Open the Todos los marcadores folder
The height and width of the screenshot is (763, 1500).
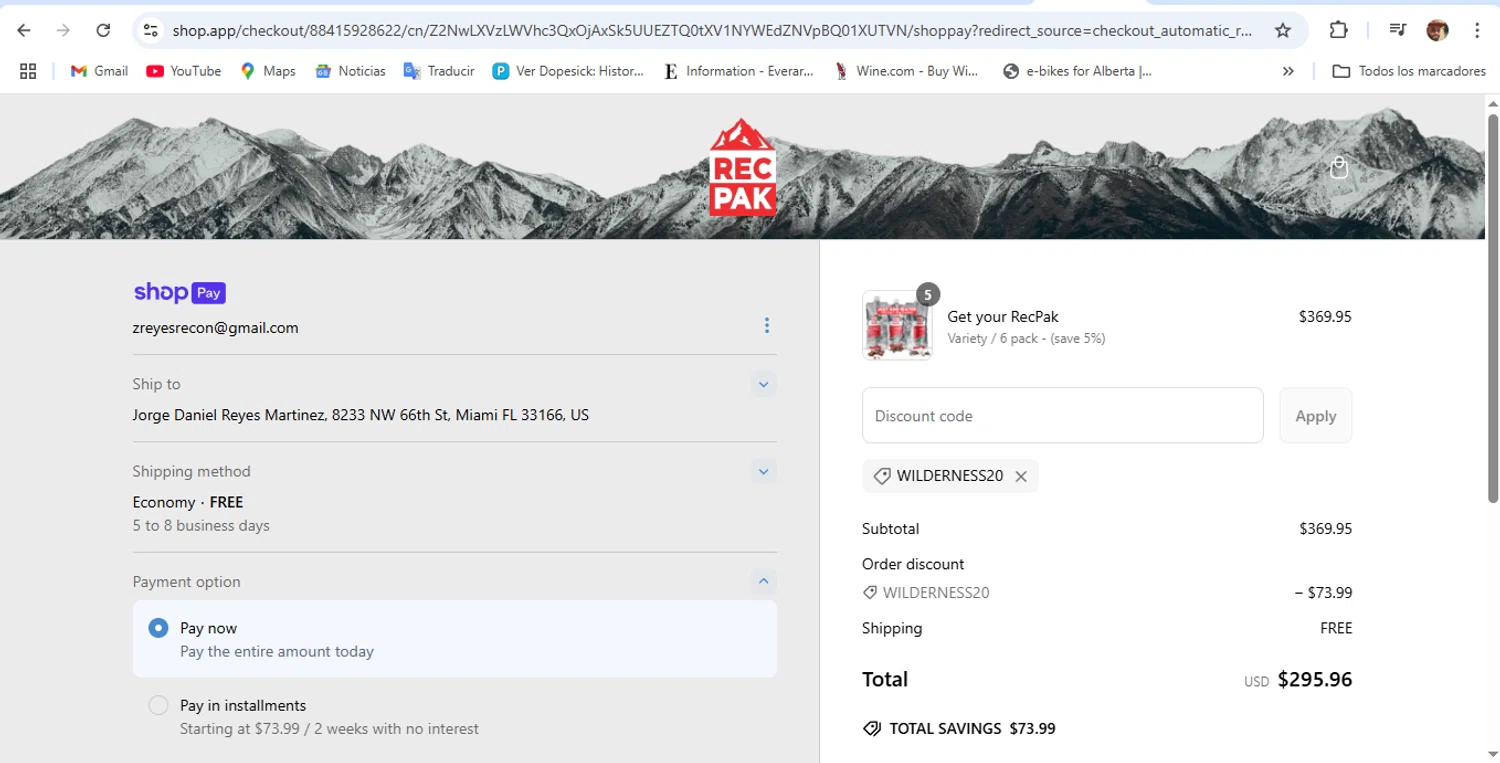1409,71
